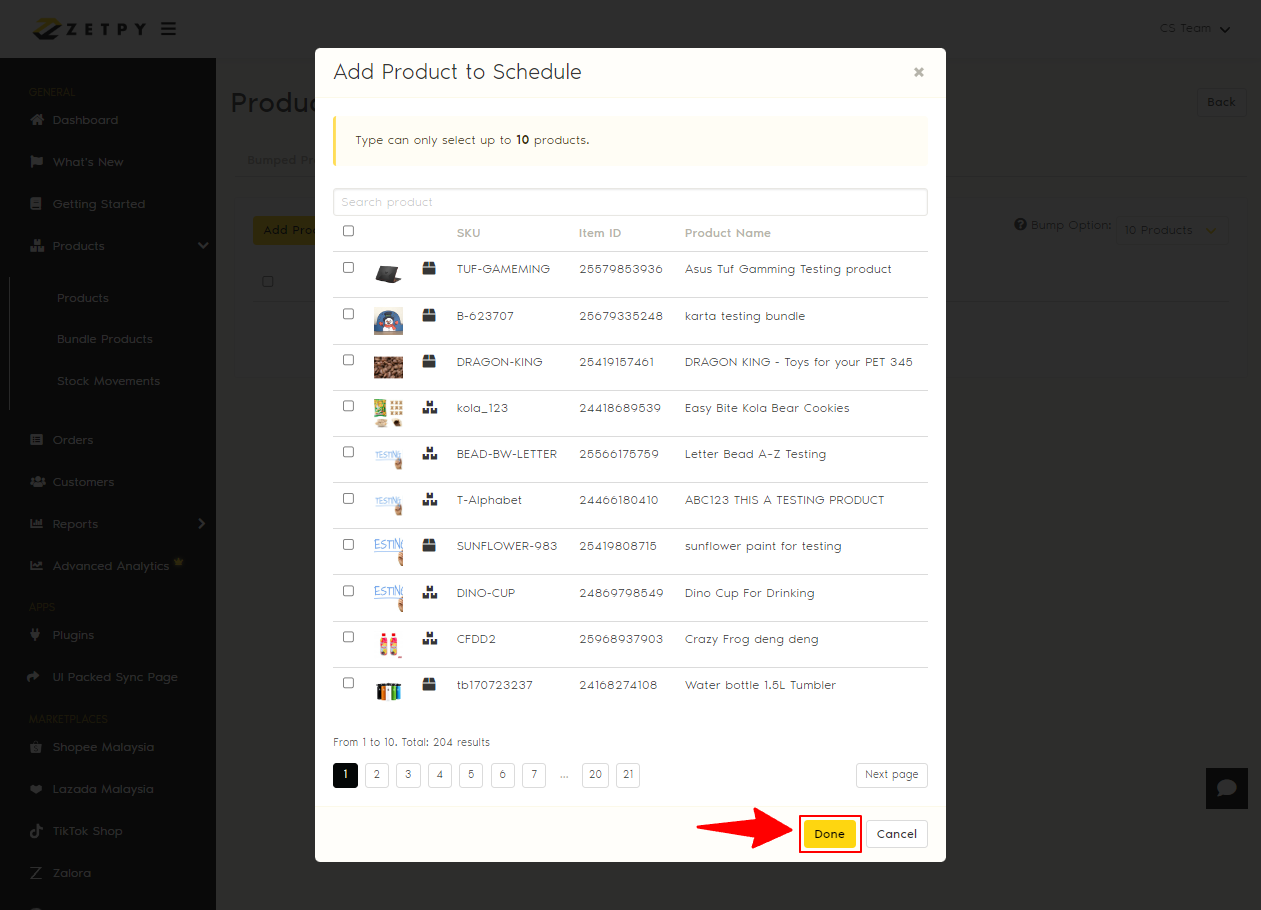Click the Customers people icon
The width and height of the screenshot is (1261, 910).
[37, 482]
